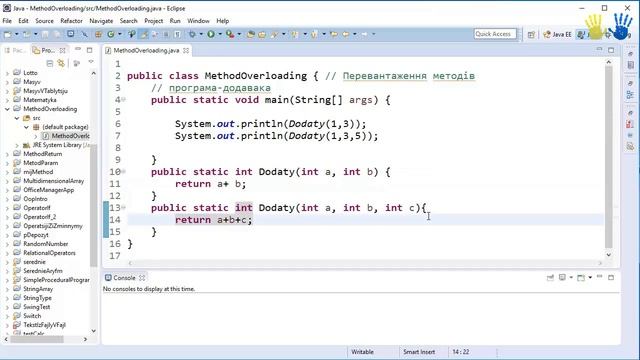Click the editor vertical scrollbar
The height and width of the screenshot is (360, 640).
[x=609, y=157]
